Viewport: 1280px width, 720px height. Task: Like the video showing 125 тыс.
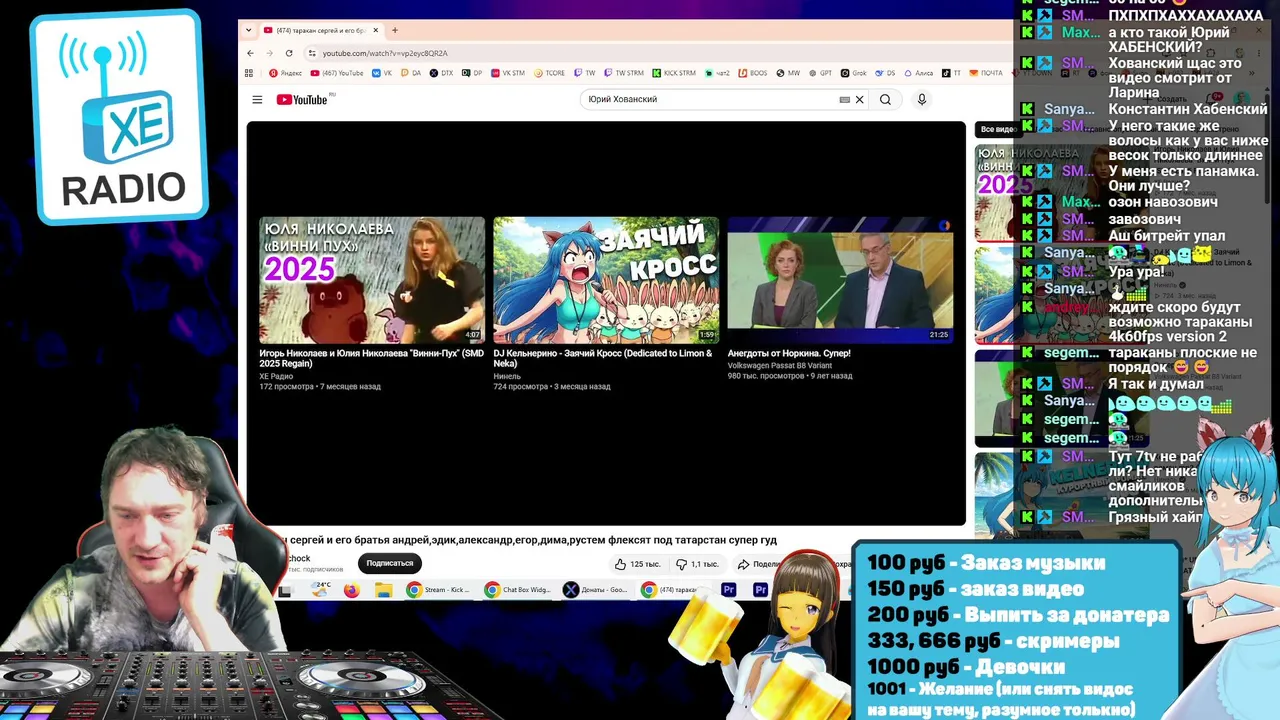pos(638,564)
